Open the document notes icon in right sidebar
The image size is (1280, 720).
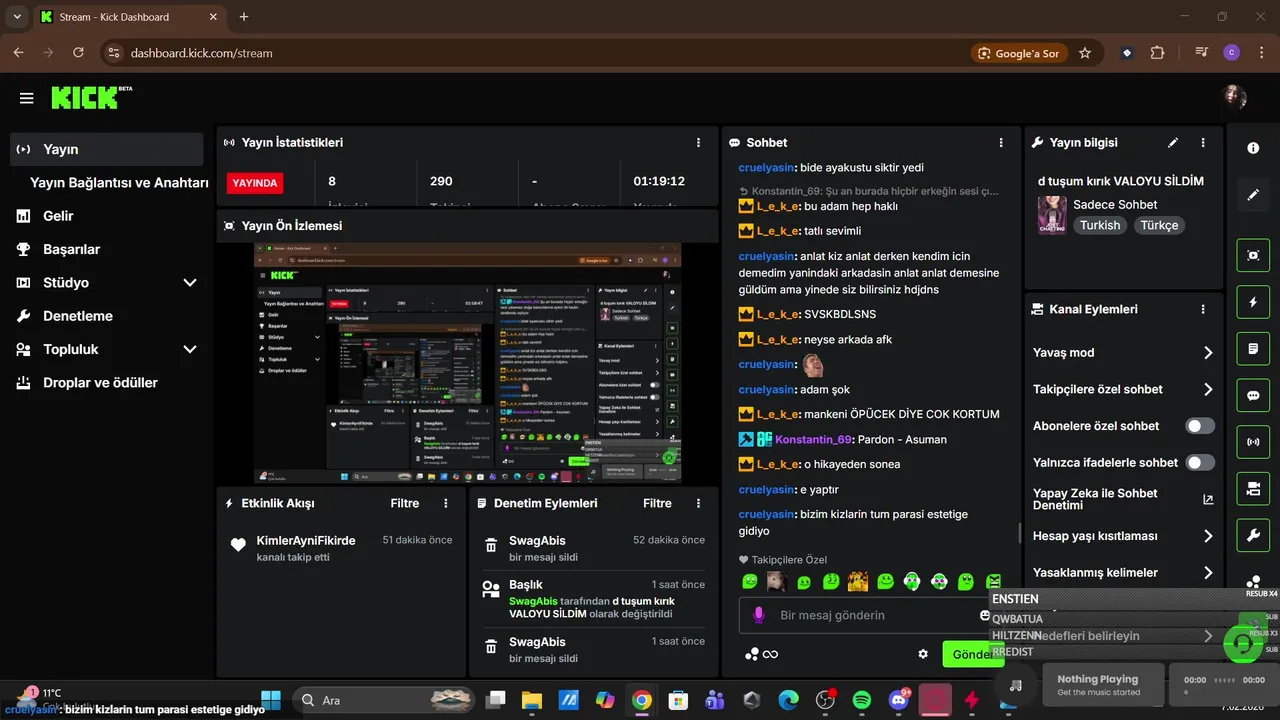coord(1253,349)
